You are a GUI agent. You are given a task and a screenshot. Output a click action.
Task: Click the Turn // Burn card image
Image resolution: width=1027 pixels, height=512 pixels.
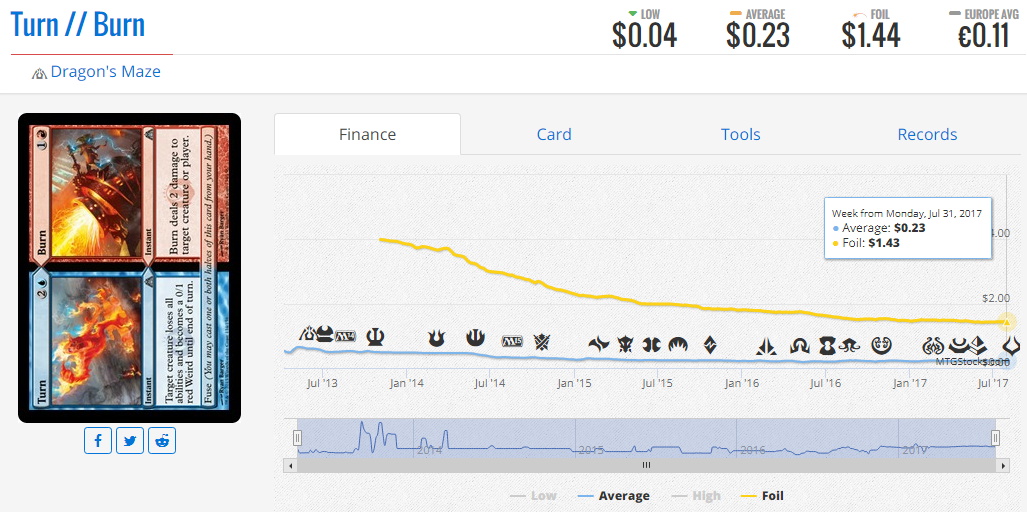point(130,268)
